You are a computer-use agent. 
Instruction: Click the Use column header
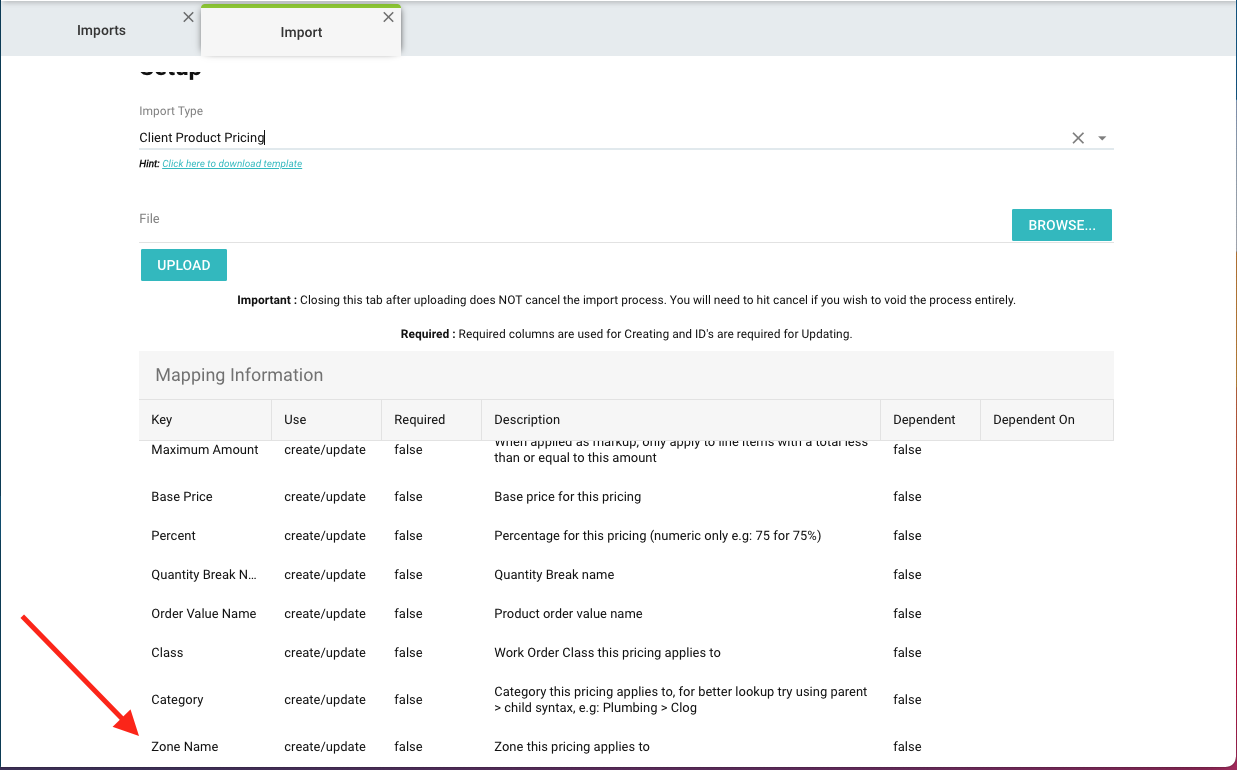coord(295,420)
